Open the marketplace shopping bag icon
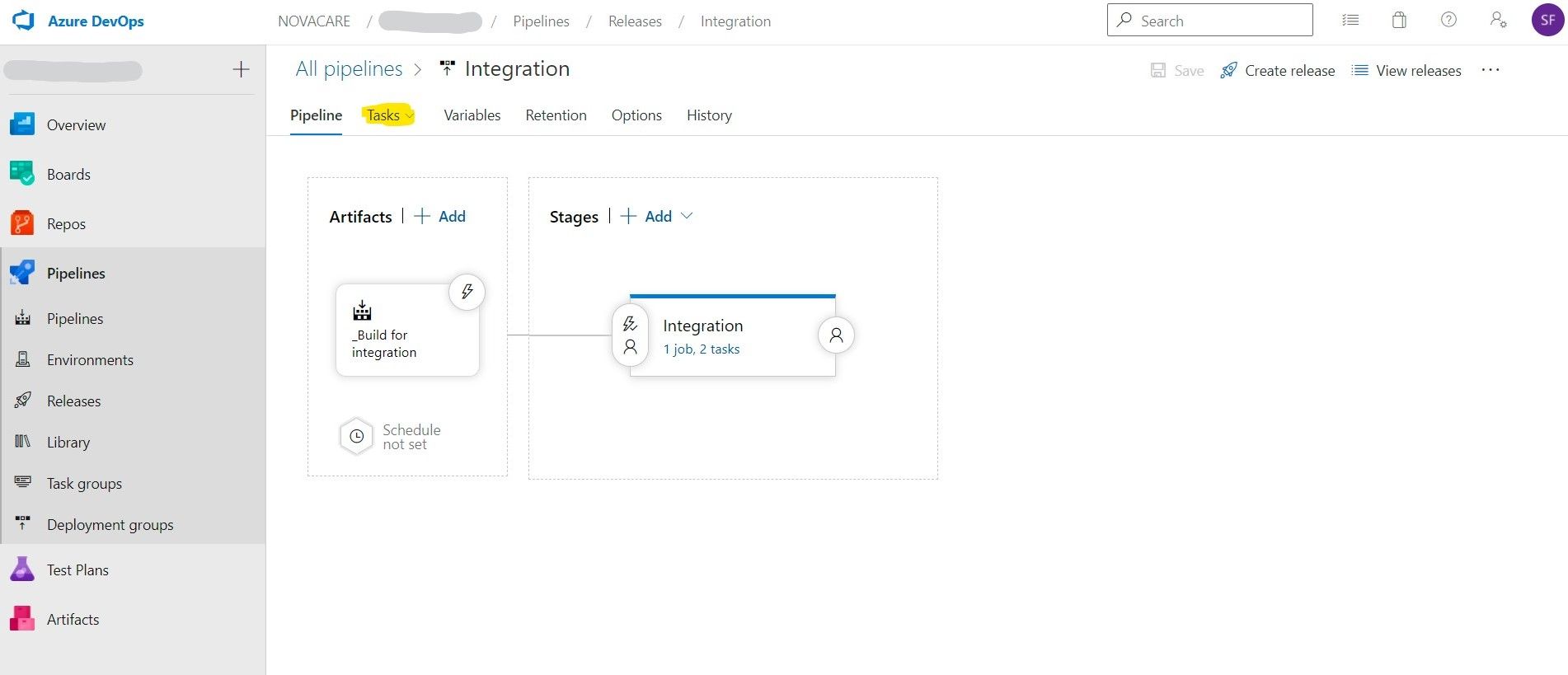 point(1399,21)
